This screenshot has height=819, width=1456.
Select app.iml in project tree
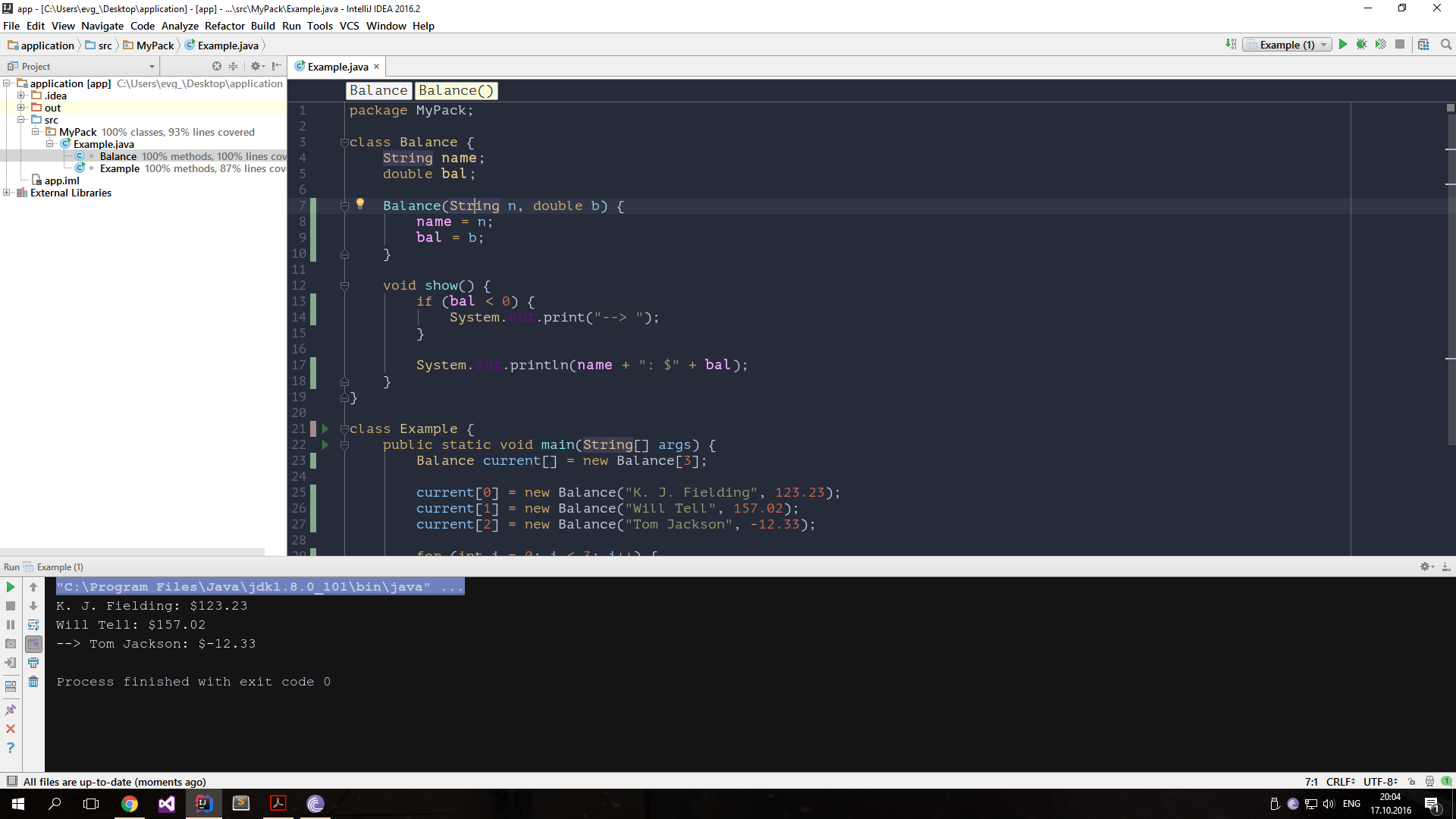(61, 180)
